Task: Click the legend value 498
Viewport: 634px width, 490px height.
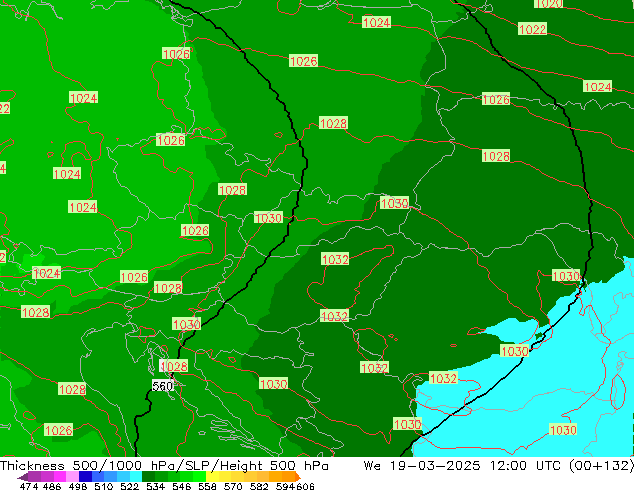Action: [78, 486]
